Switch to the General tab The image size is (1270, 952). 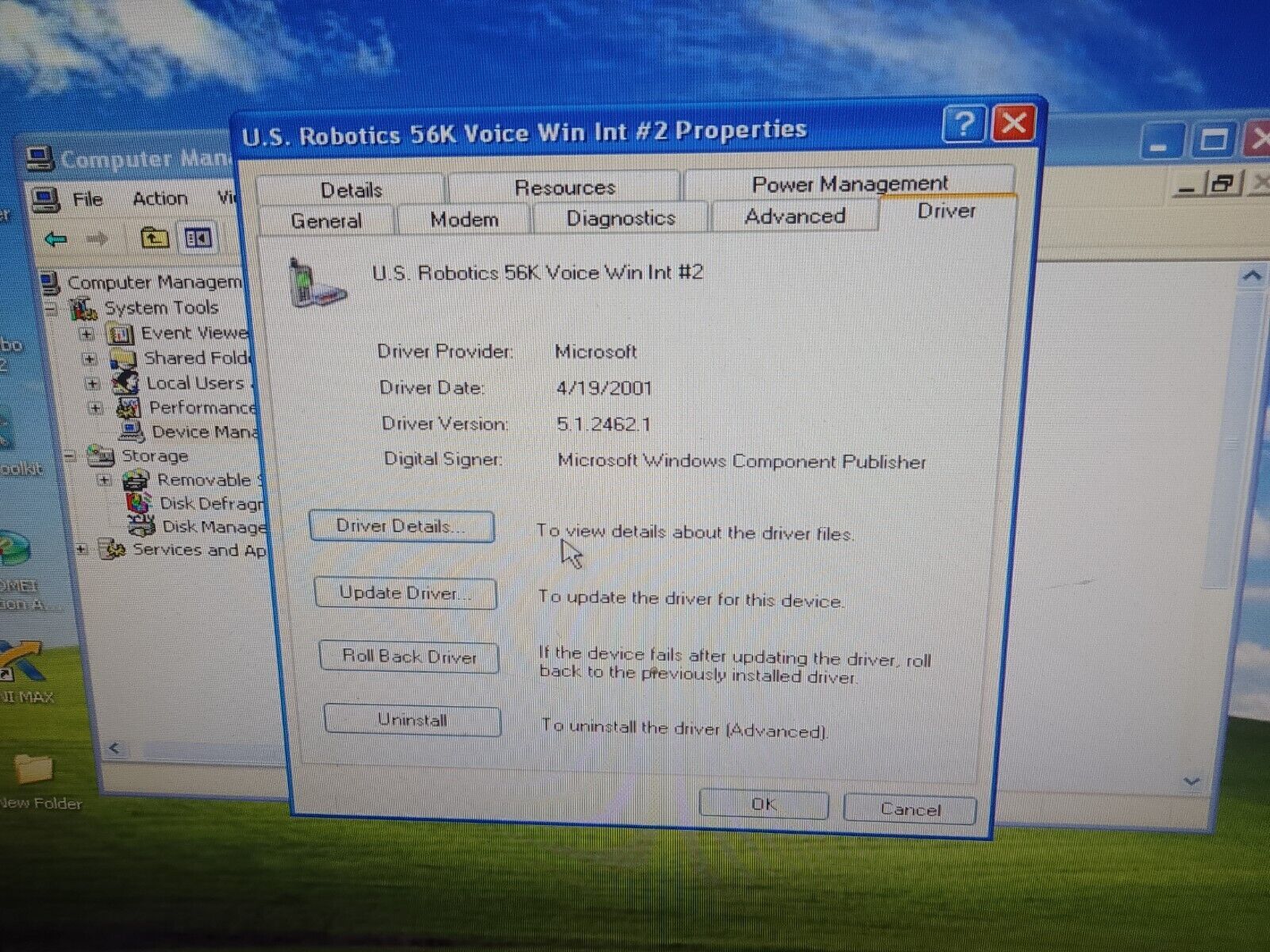(x=326, y=221)
